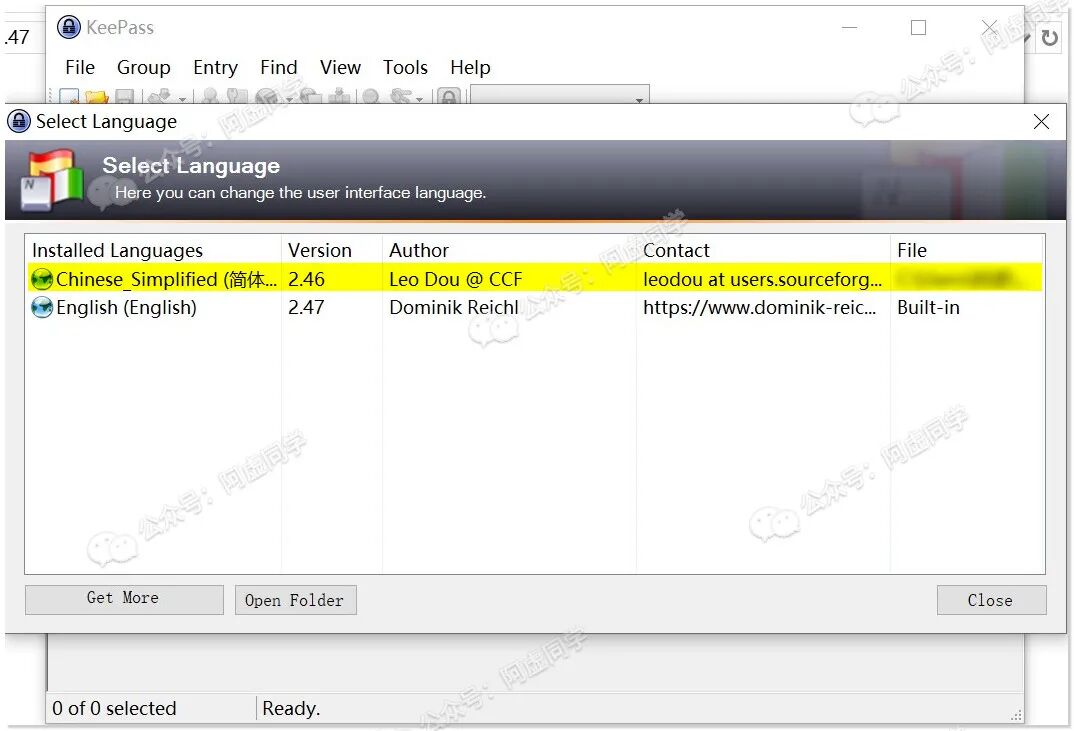The width and height of the screenshot is (1074, 731).
Task: Open the Entry menu
Action: [215, 67]
